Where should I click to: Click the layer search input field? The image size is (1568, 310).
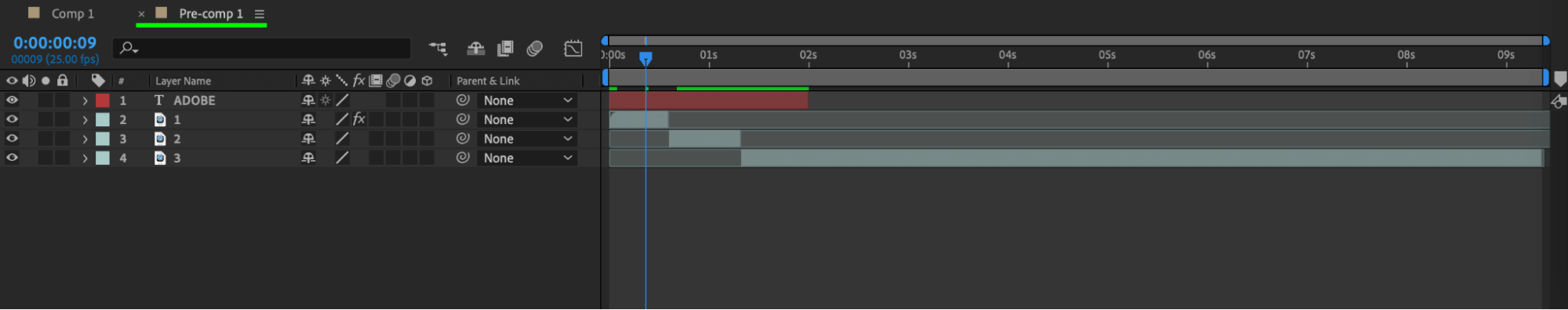[262, 49]
